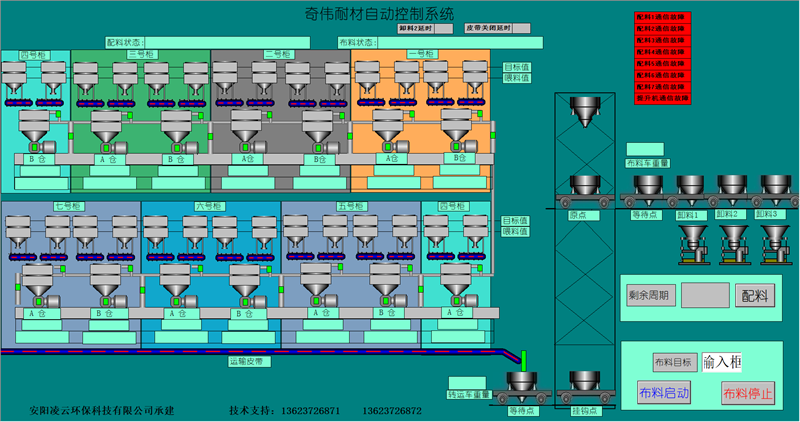Select the transfer cart under the conveyor outlet

click(x=521, y=384)
